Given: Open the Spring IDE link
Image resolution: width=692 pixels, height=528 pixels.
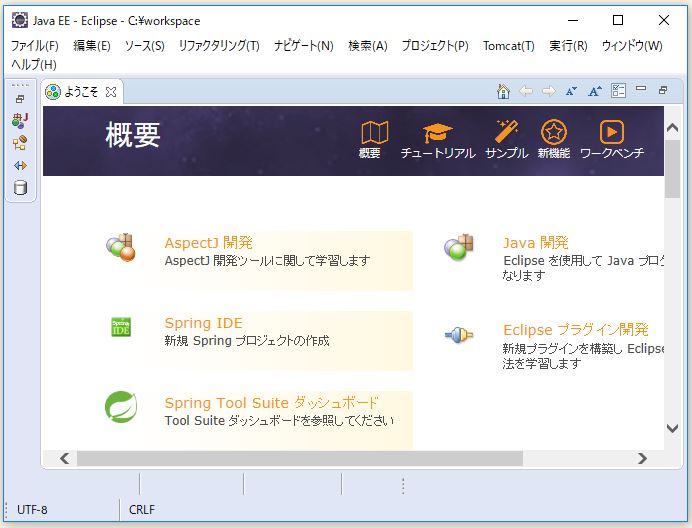Looking at the screenshot, I should point(203,323).
